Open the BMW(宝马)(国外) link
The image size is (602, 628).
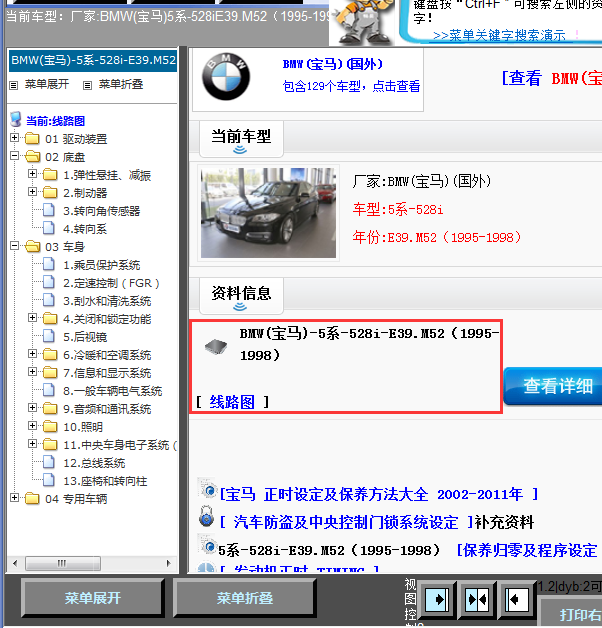tap(332, 64)
